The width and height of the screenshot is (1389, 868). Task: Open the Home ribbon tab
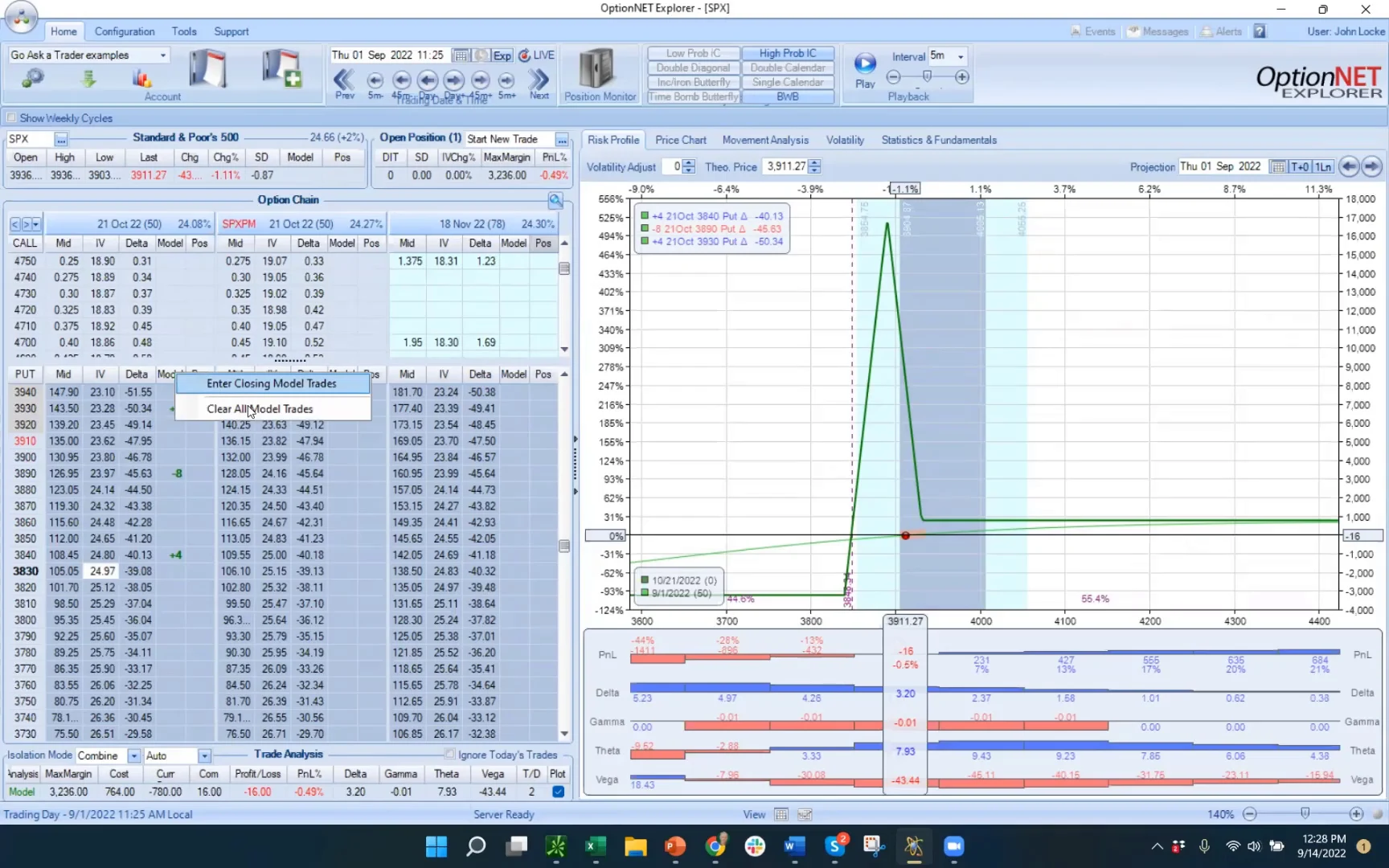64,31
